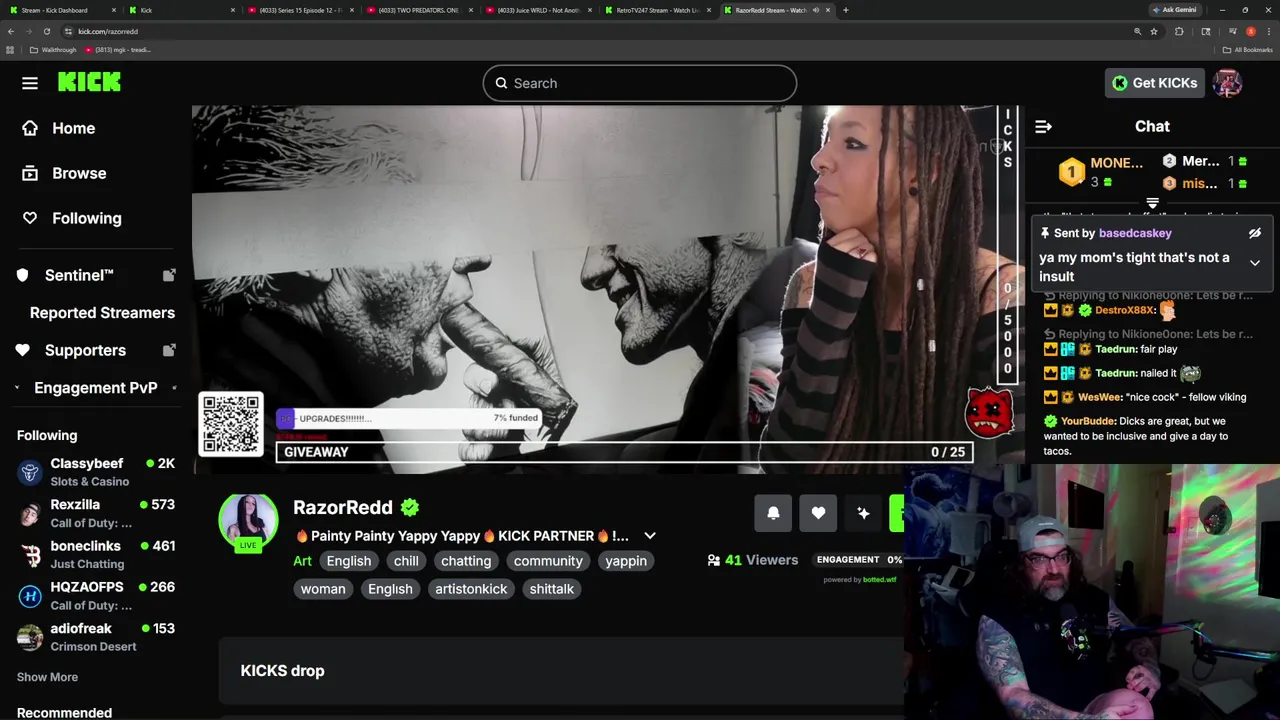
Task: Click the page zoom magnifier in address bar
Action: click(x=1137, y=31)
